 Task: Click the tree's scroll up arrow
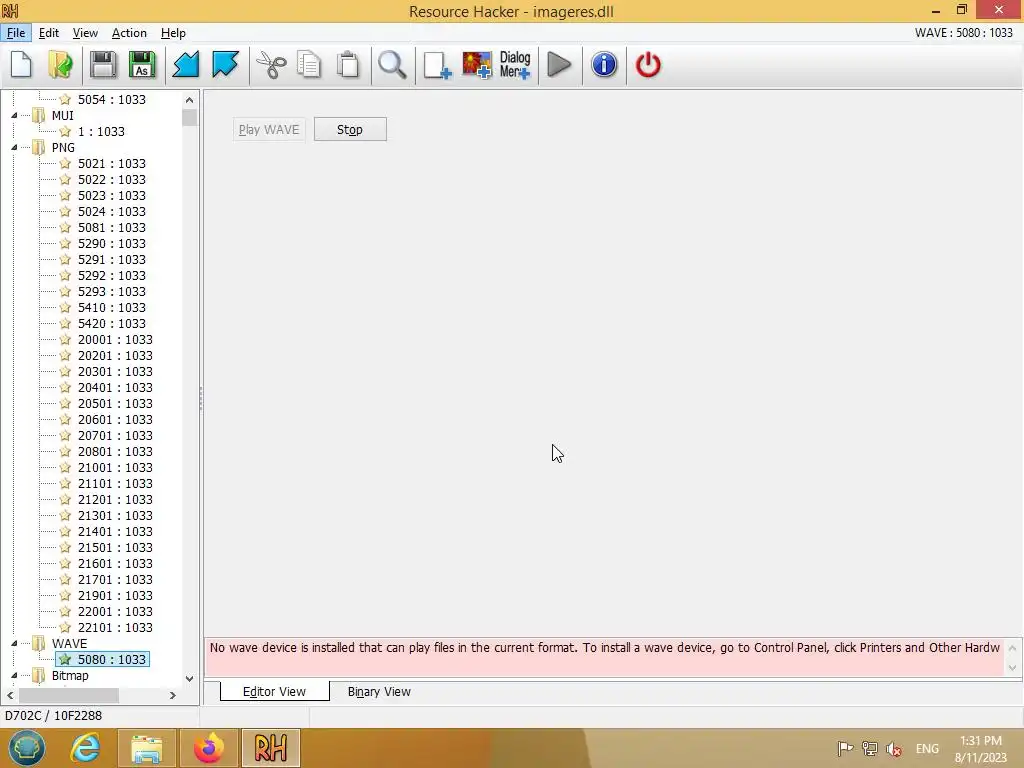click(189, 100)
